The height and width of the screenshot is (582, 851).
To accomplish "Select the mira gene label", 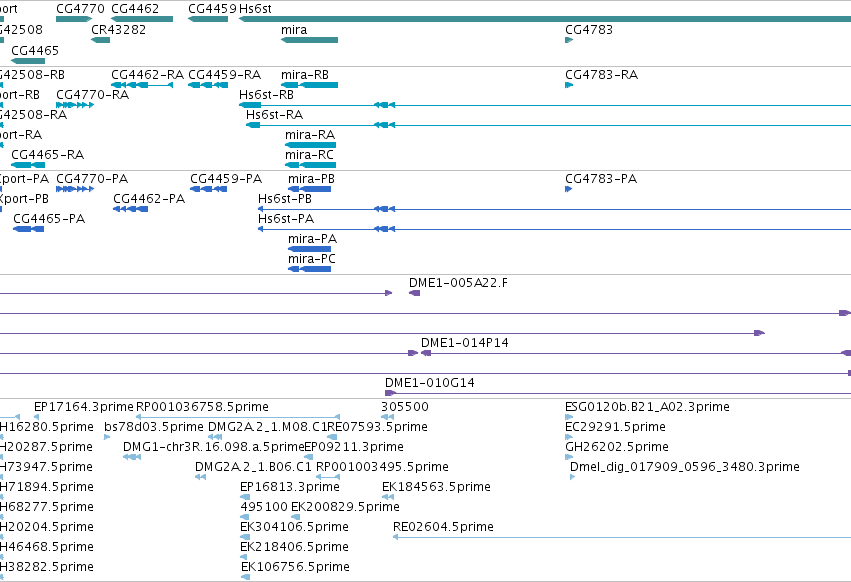I will pos(294,30).
